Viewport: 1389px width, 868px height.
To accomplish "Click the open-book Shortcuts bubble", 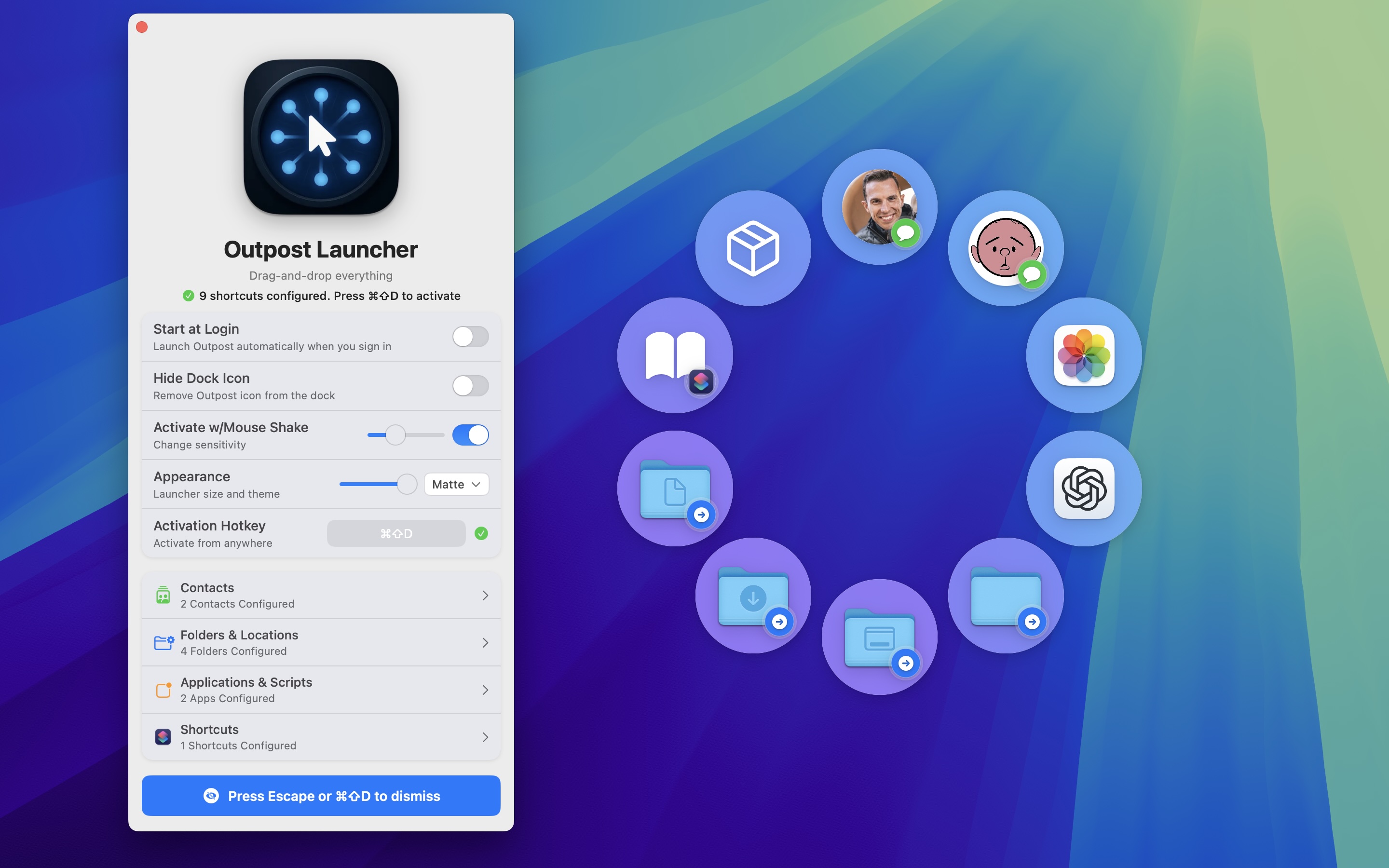I will pyautogui.click(x=674, y=355).
